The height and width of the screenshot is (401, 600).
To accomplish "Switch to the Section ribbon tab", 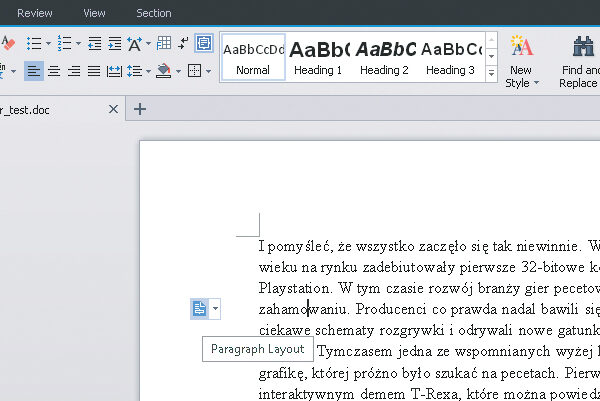I will pyautogui.click(x=153, y=13).
